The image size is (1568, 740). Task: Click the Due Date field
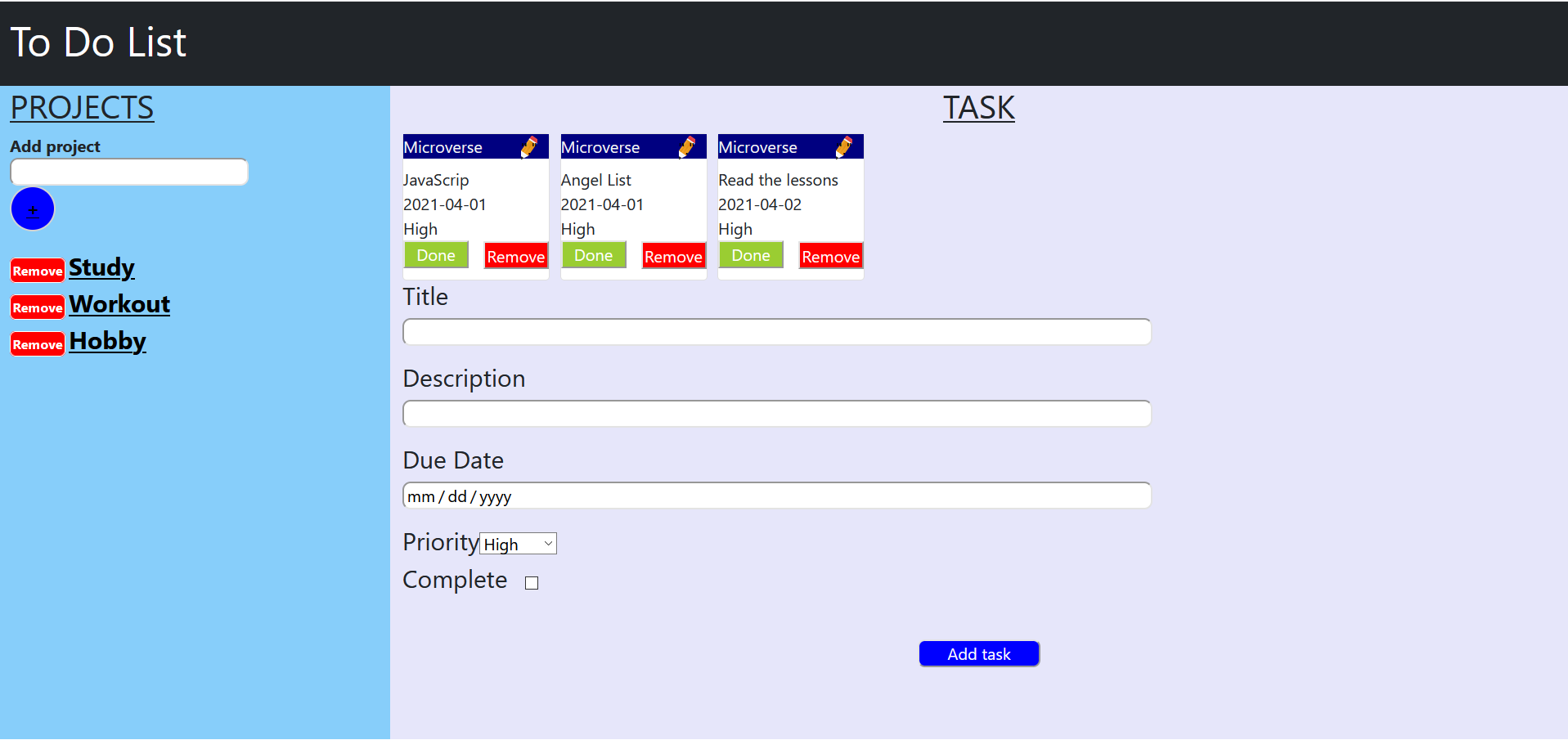[776, 496]
